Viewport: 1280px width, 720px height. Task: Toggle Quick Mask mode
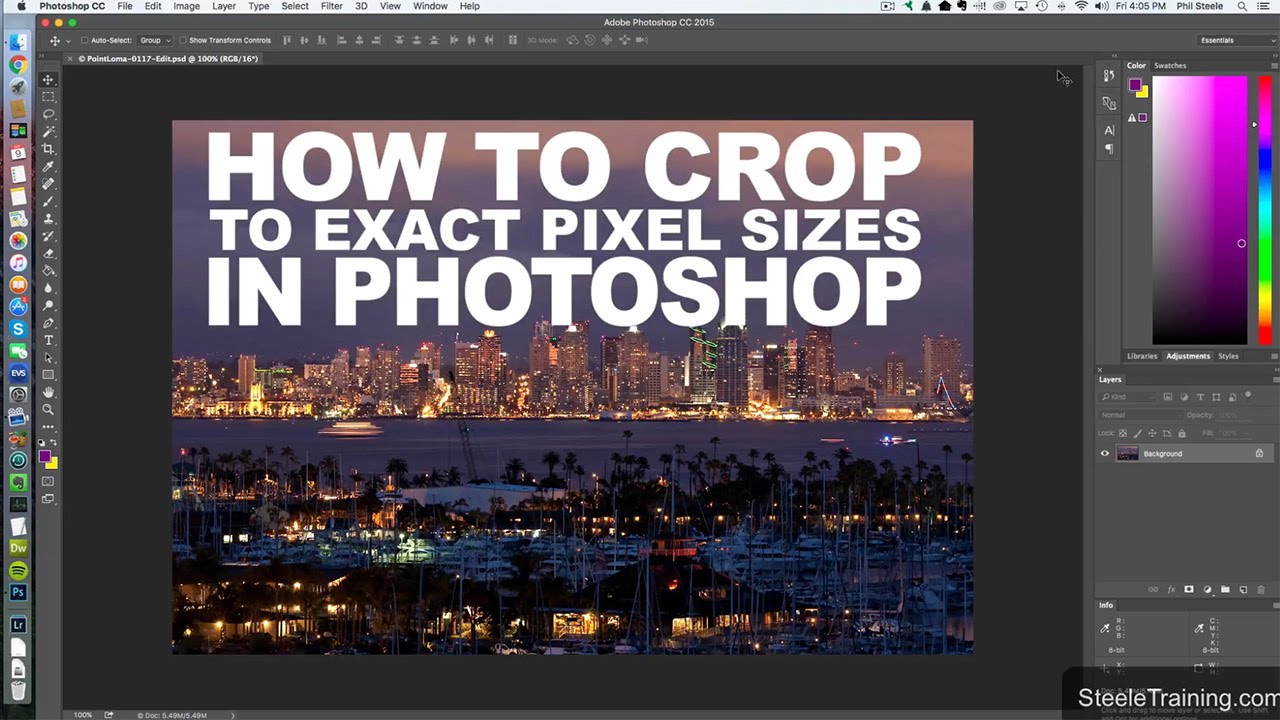48,481
